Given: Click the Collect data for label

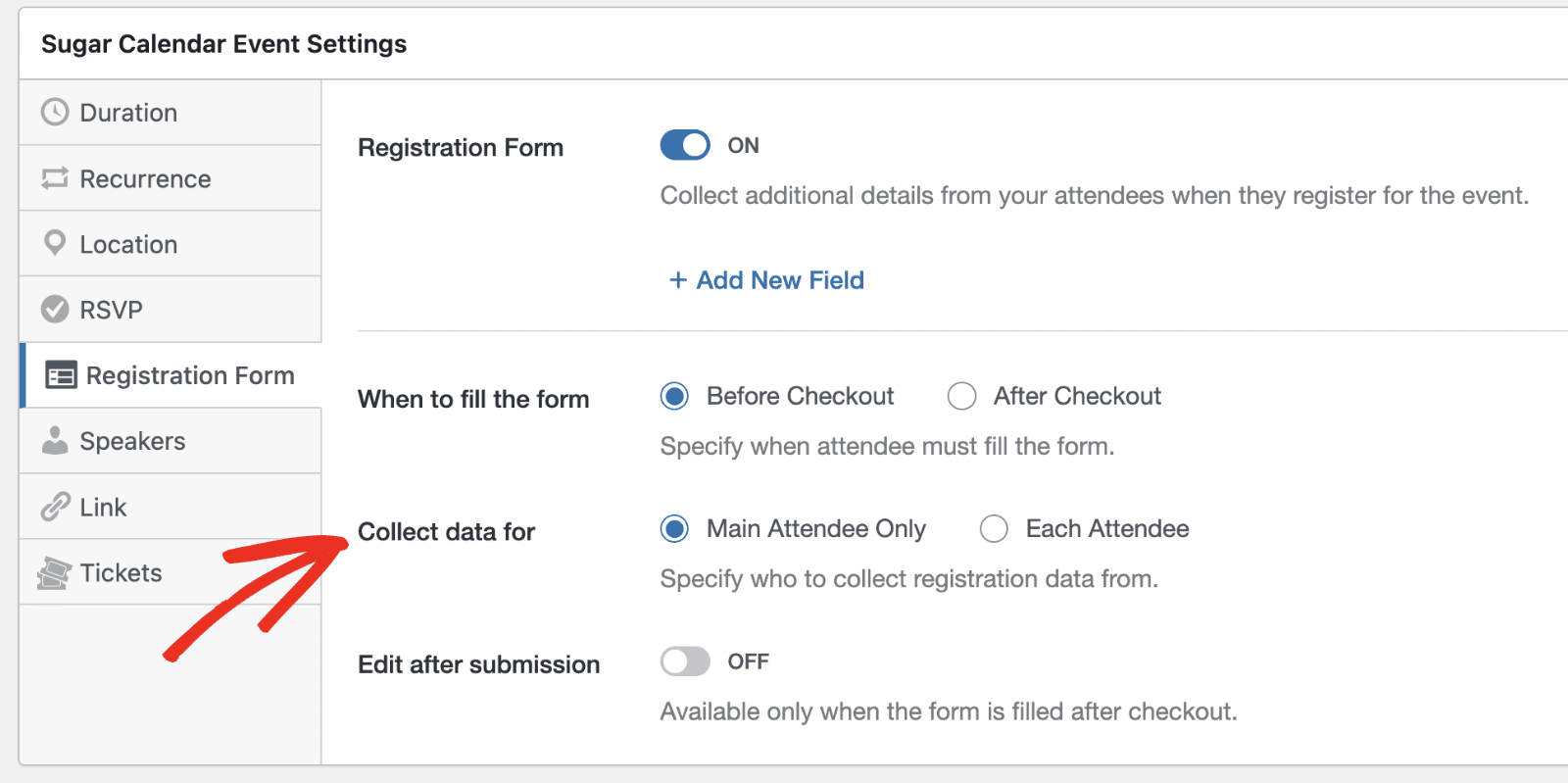Looking at the screenshot, I should [x=446, y=532].
